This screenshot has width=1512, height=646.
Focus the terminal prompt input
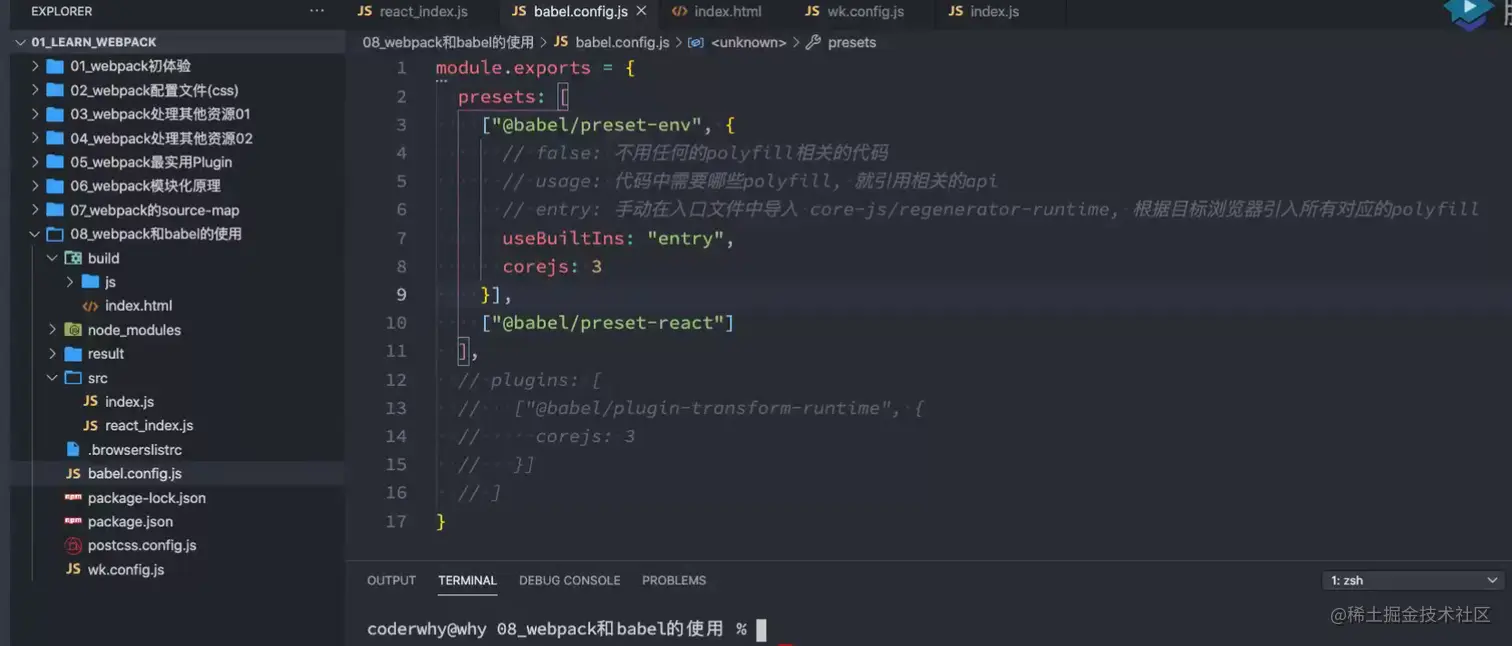761,629
